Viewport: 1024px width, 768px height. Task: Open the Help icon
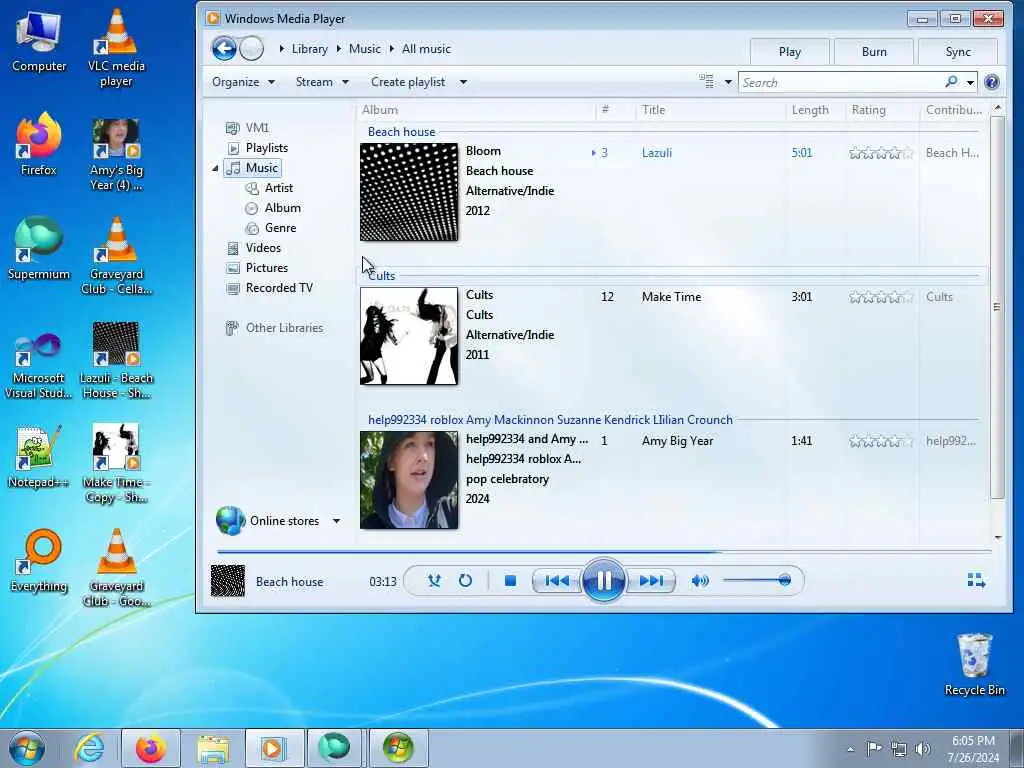[x=991, y=82]
